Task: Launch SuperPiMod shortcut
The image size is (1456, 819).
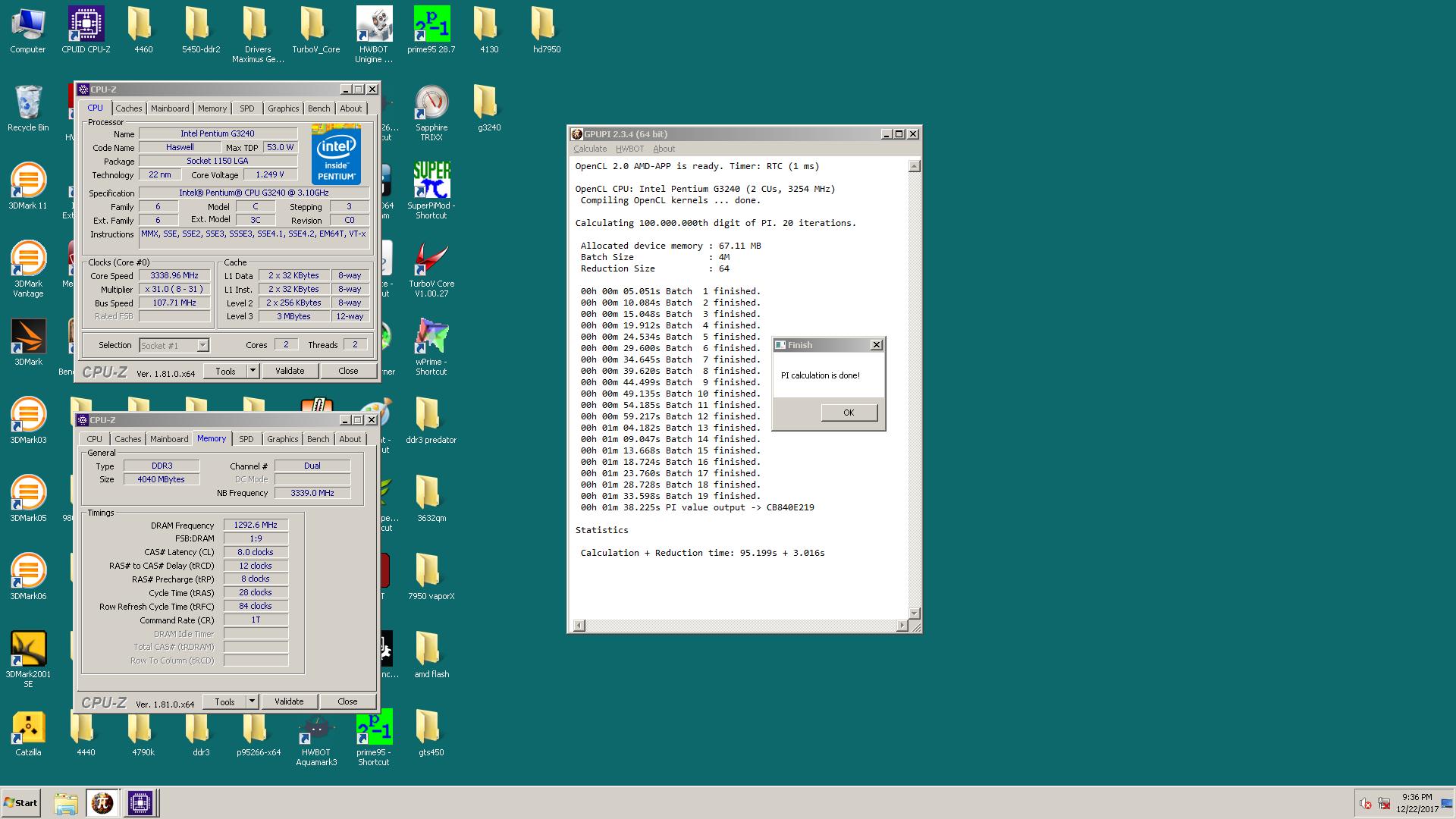Action: click(431, 191)
